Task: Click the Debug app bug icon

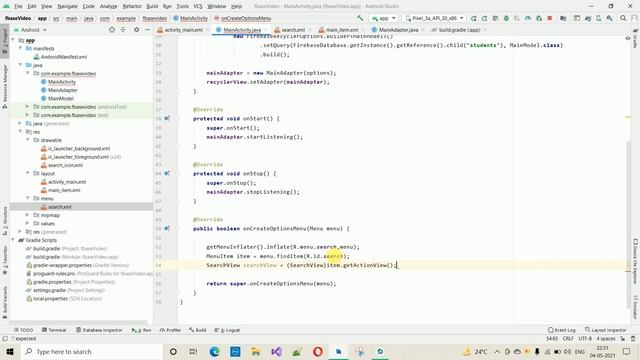Action: 506,18
